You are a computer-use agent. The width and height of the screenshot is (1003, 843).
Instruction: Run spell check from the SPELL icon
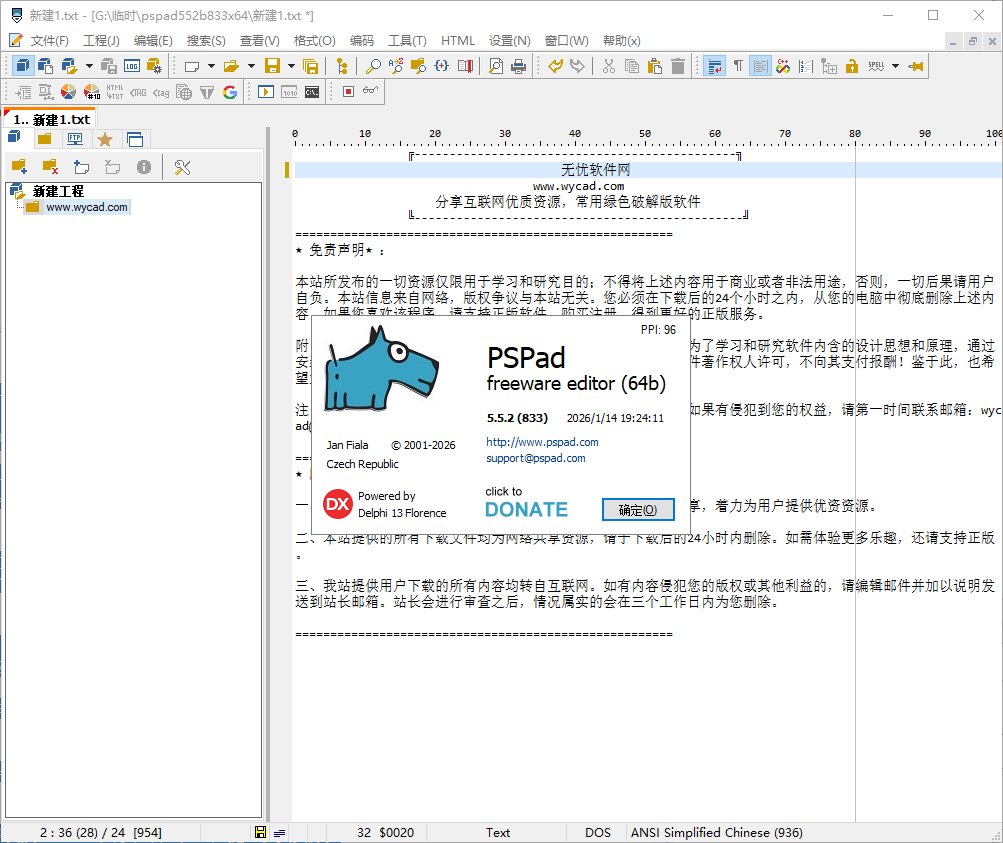[874, 67]
